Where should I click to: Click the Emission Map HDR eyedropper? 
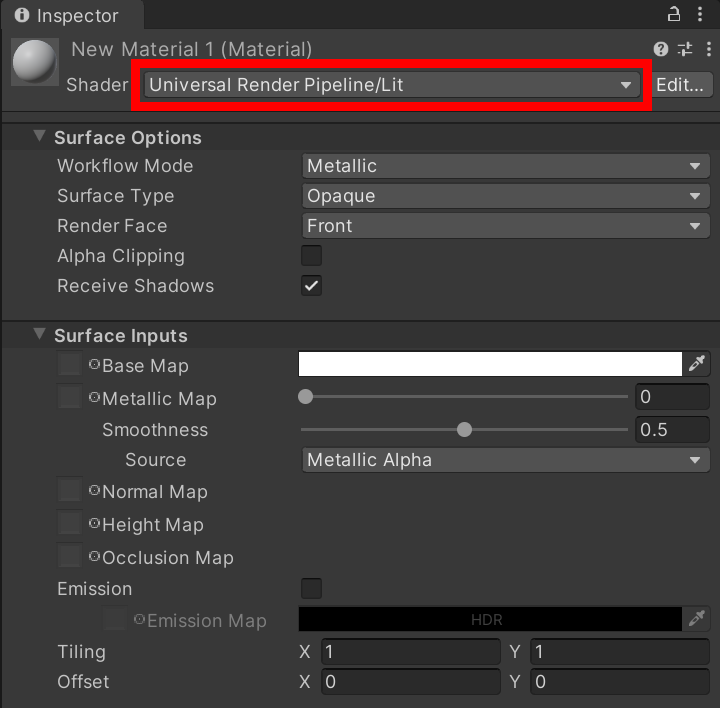[x=697, y=618]
